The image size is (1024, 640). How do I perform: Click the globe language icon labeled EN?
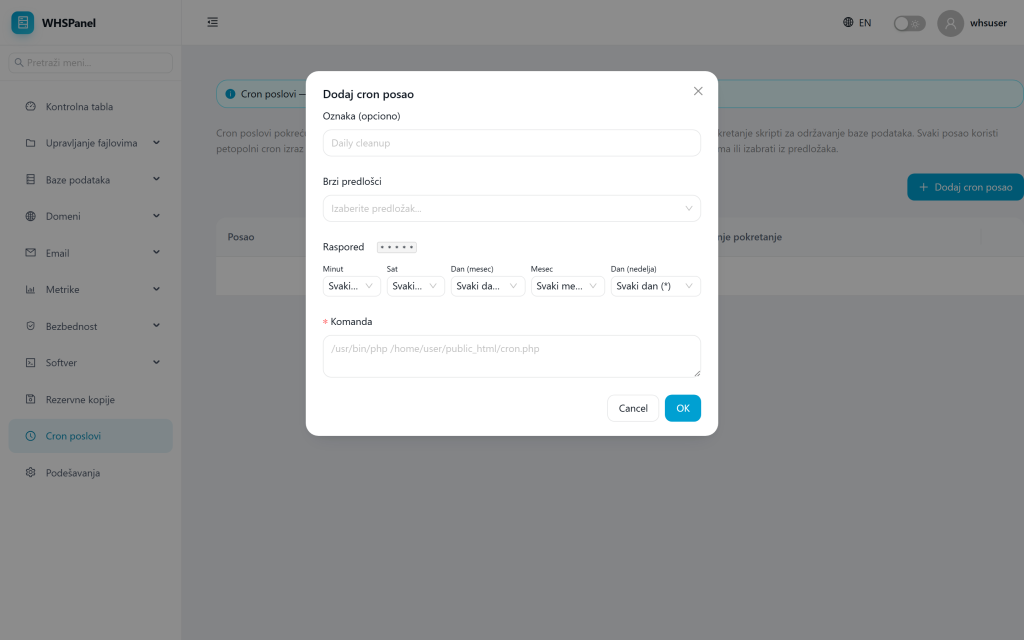tap(848, 22)
